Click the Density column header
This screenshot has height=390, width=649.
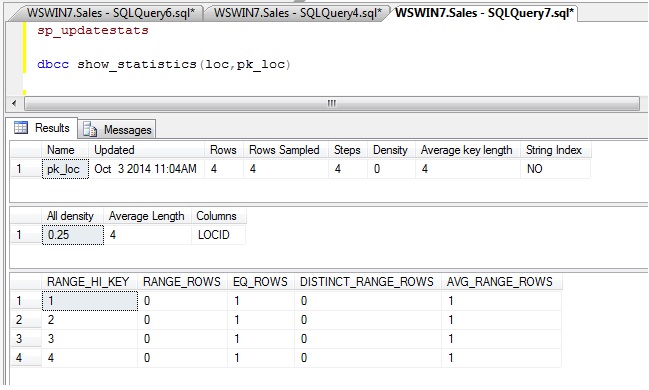point(392,150)
